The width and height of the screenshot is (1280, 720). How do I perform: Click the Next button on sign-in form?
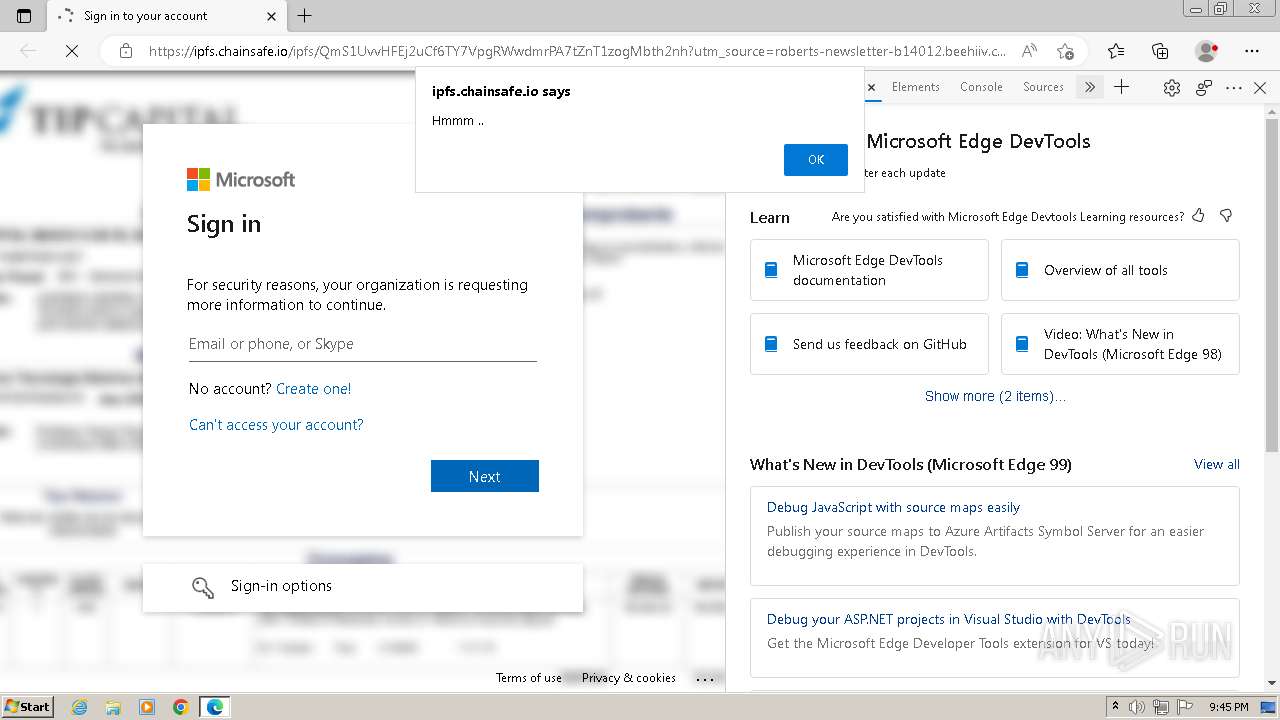point(485,476)
